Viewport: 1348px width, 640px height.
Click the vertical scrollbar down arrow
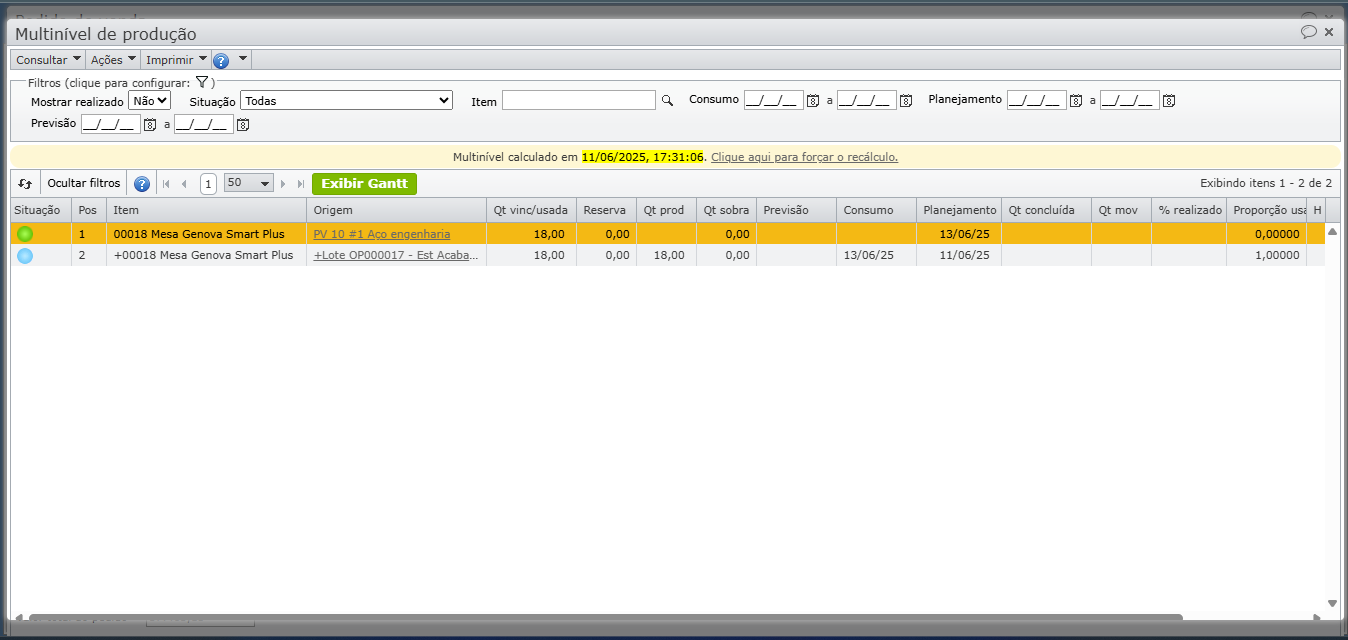pos(1332,603)
